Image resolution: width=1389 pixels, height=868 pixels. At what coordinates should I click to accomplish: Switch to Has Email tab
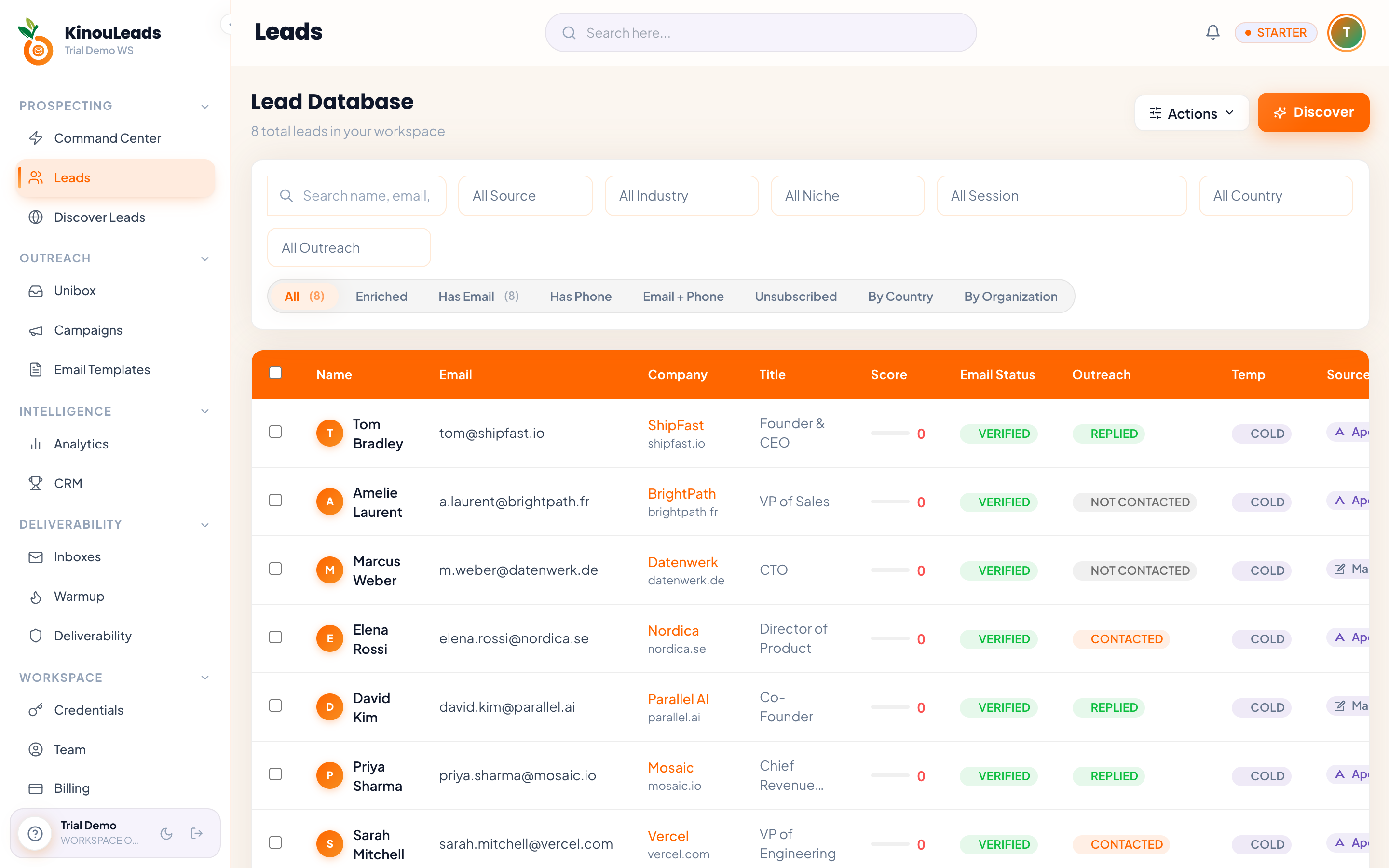tap(478, 296)
